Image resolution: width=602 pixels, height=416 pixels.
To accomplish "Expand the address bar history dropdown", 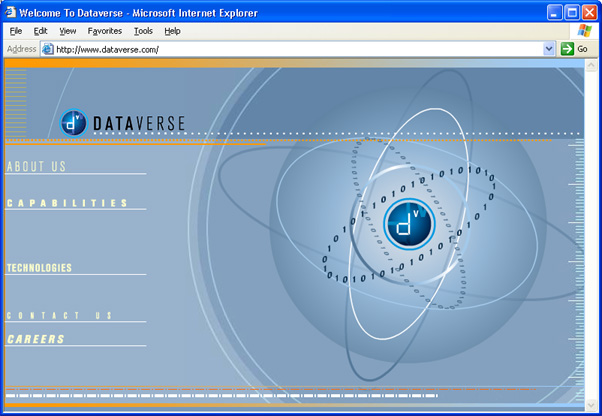I will point(549,49).
